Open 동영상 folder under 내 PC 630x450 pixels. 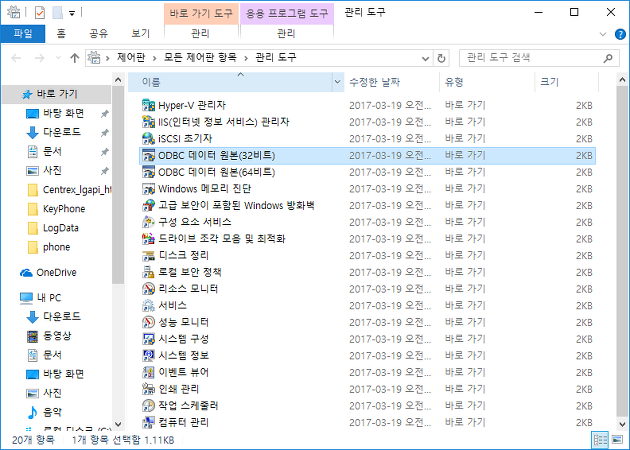click(49, 335)
